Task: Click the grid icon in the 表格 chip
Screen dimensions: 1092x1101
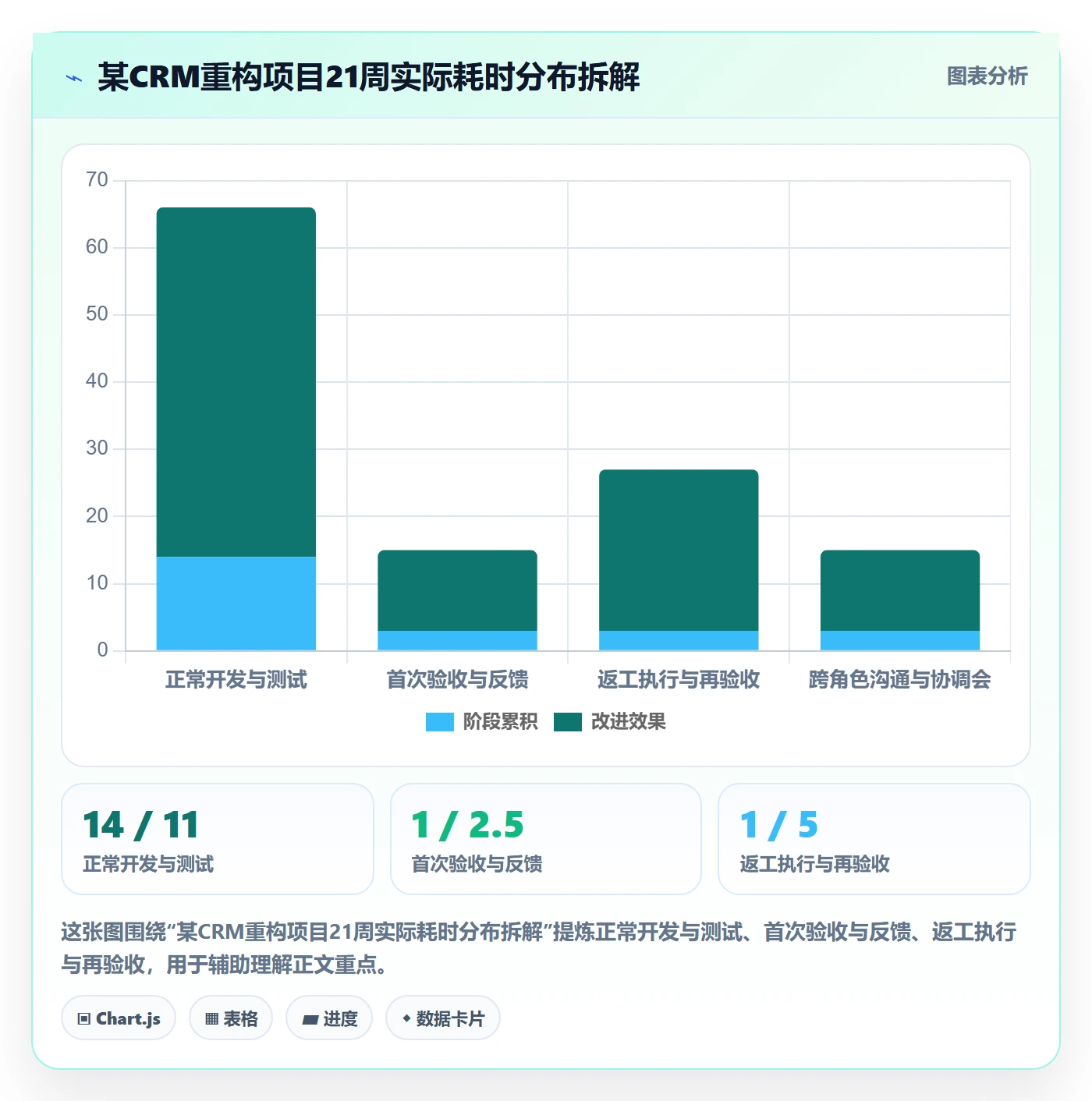Action: click(x=211, y=1019)
